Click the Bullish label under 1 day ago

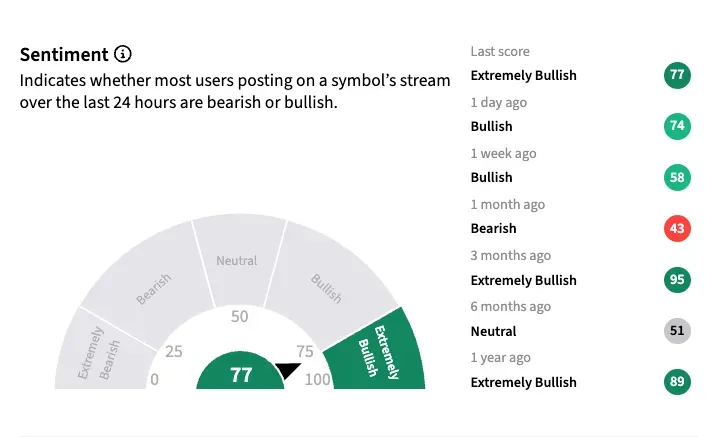pyautogui.click(x=491, y=127)
